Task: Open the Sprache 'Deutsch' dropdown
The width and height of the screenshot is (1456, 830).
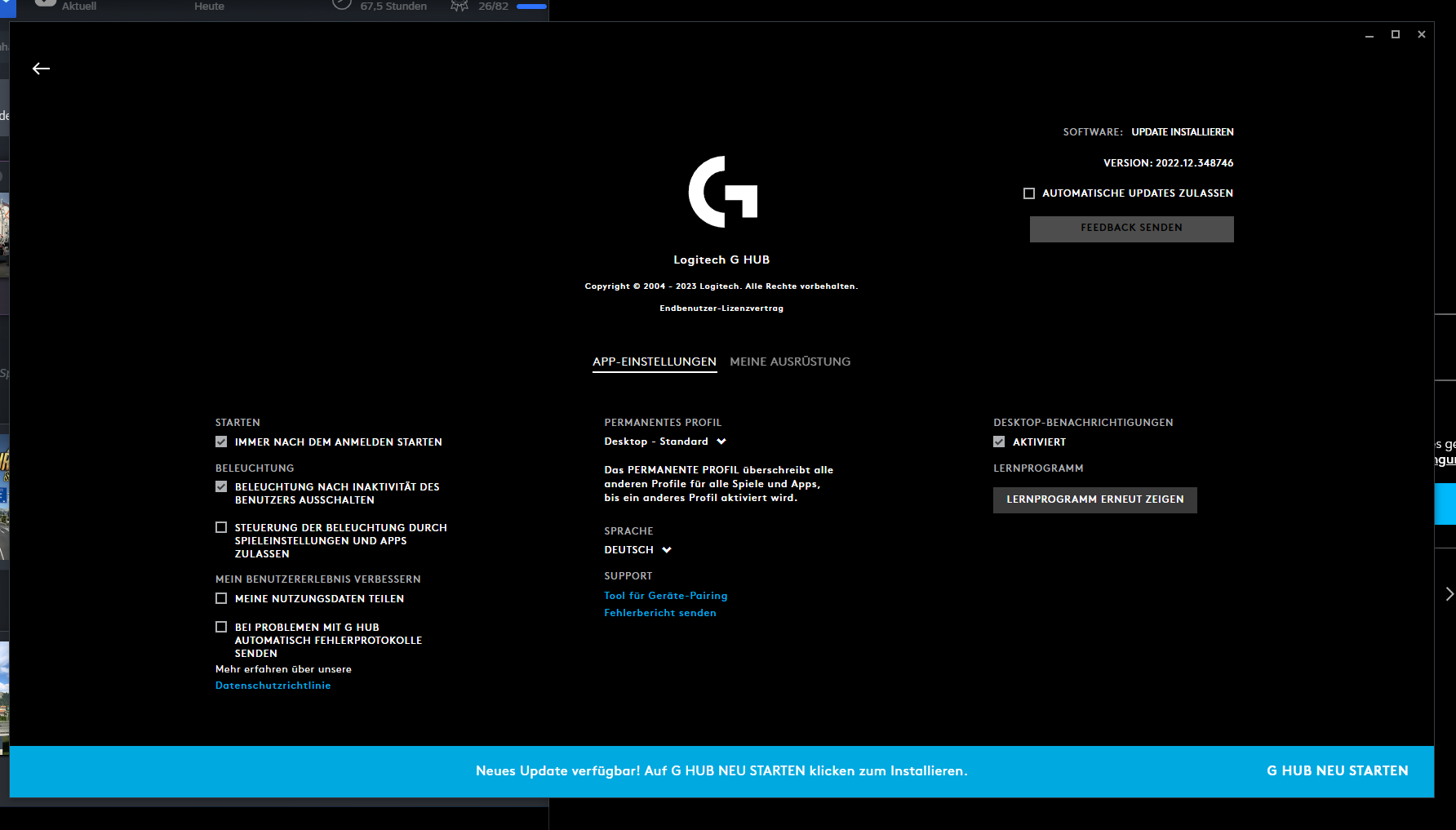Action: [x=638, y=550]
